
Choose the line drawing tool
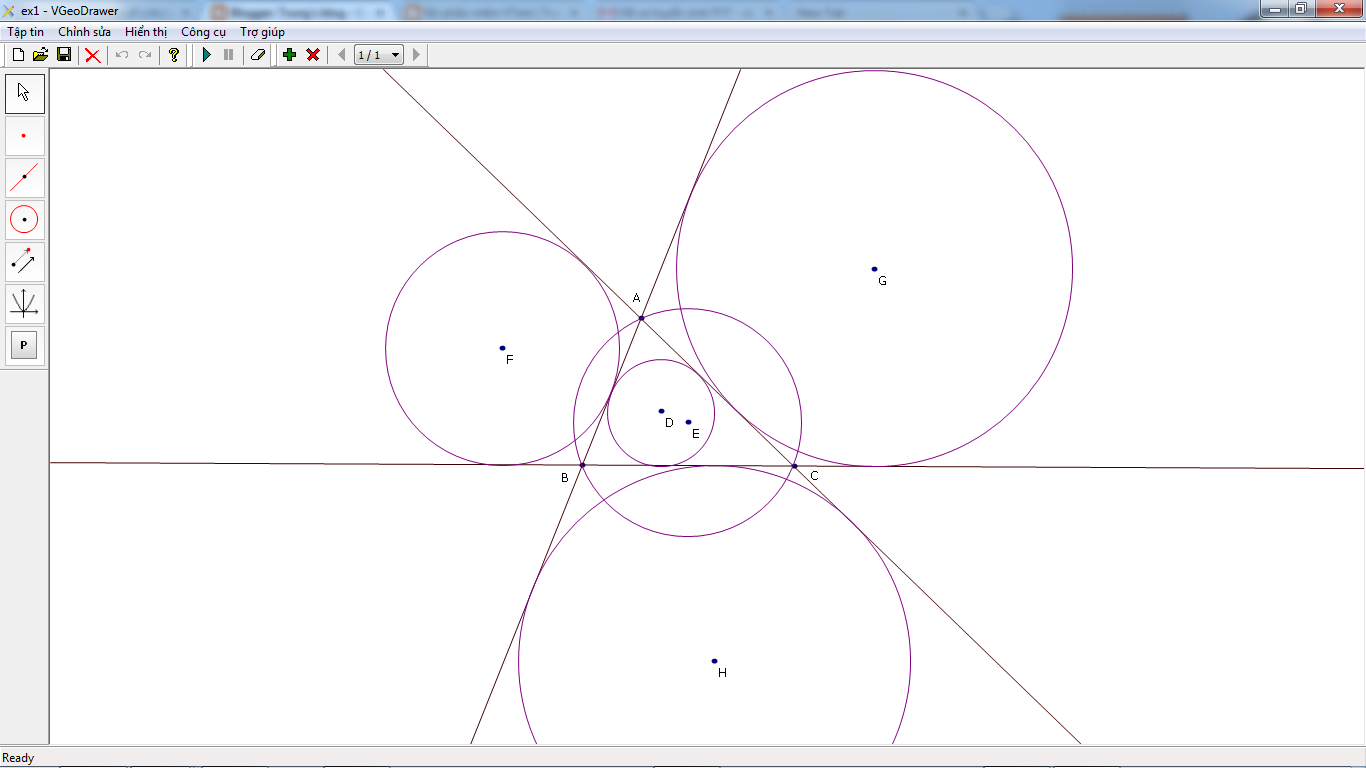[x=23, y=178]
